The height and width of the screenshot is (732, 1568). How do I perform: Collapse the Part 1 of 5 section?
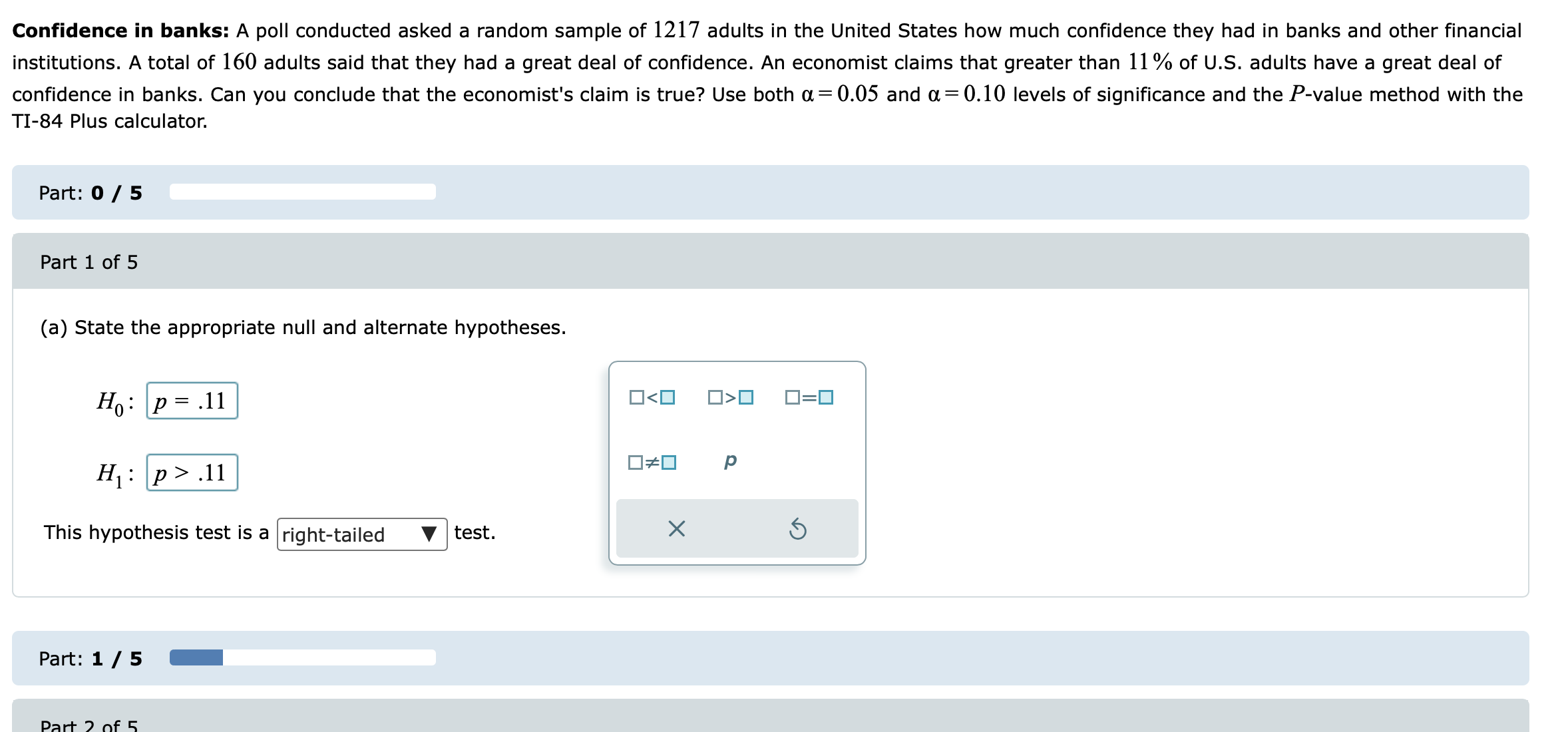[x=88, y=262]
